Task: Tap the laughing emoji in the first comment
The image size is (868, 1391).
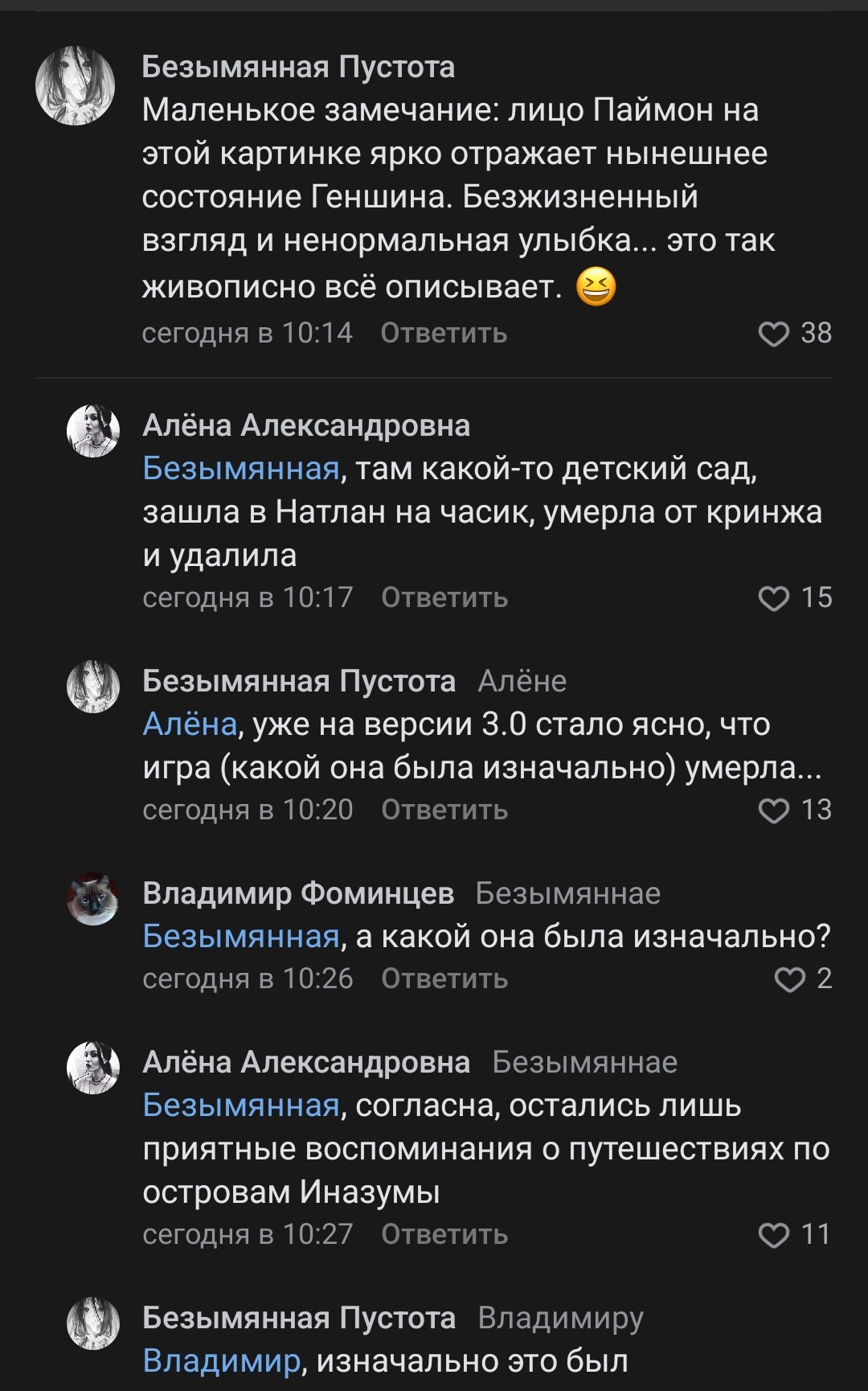Action: coord(596,287)
